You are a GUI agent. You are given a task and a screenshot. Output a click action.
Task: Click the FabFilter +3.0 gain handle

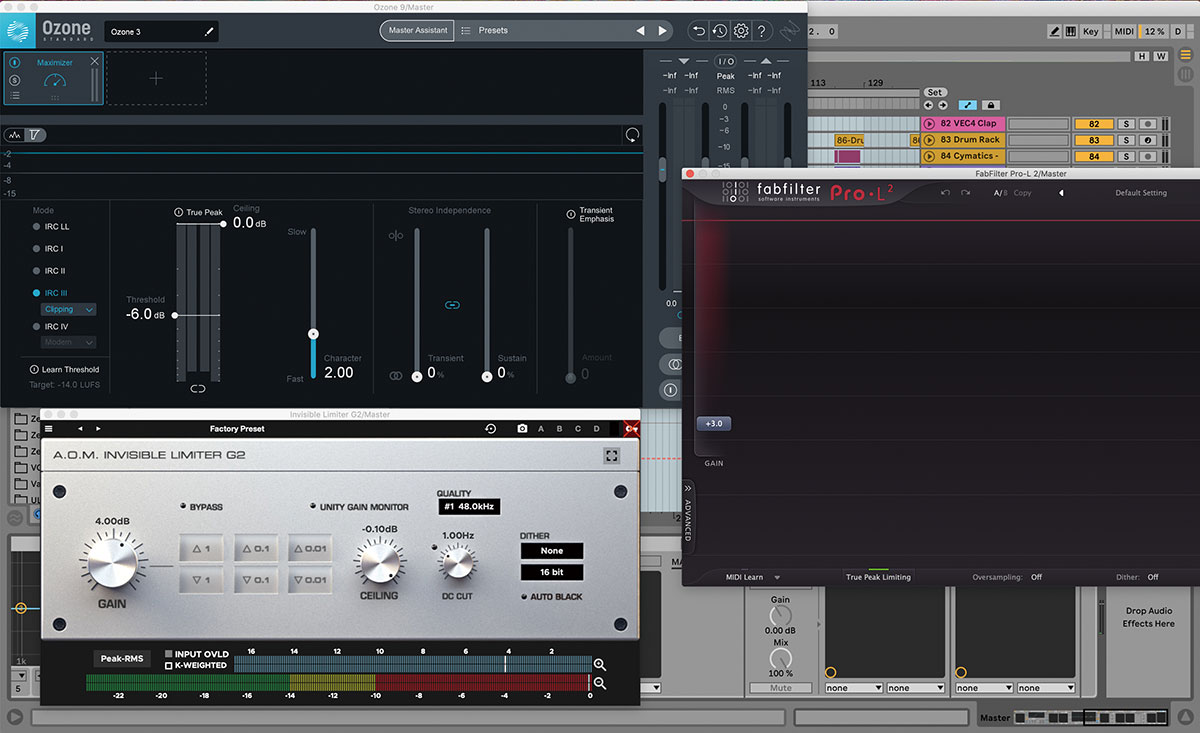pos(713,424)
